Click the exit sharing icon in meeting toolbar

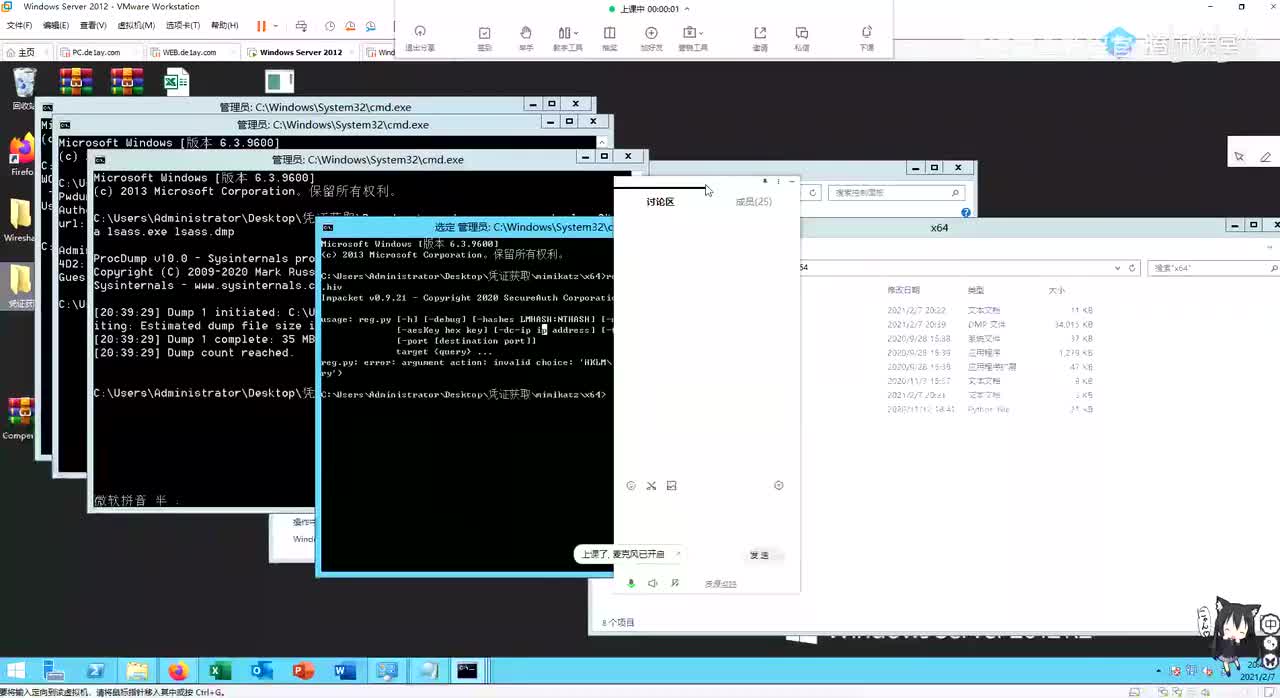420,33
